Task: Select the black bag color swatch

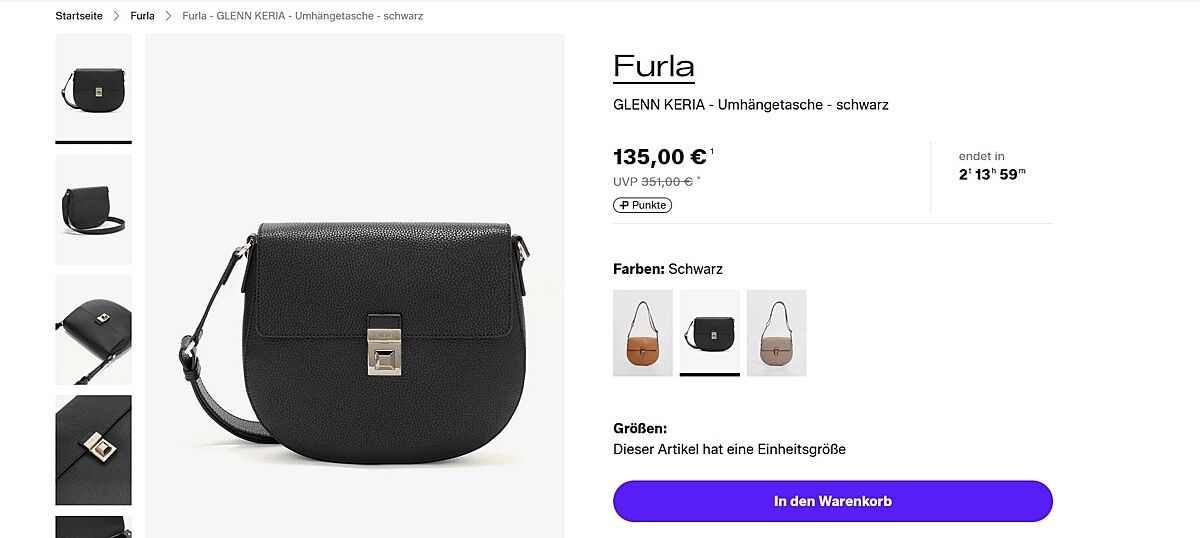Action: tap(710, 333)
